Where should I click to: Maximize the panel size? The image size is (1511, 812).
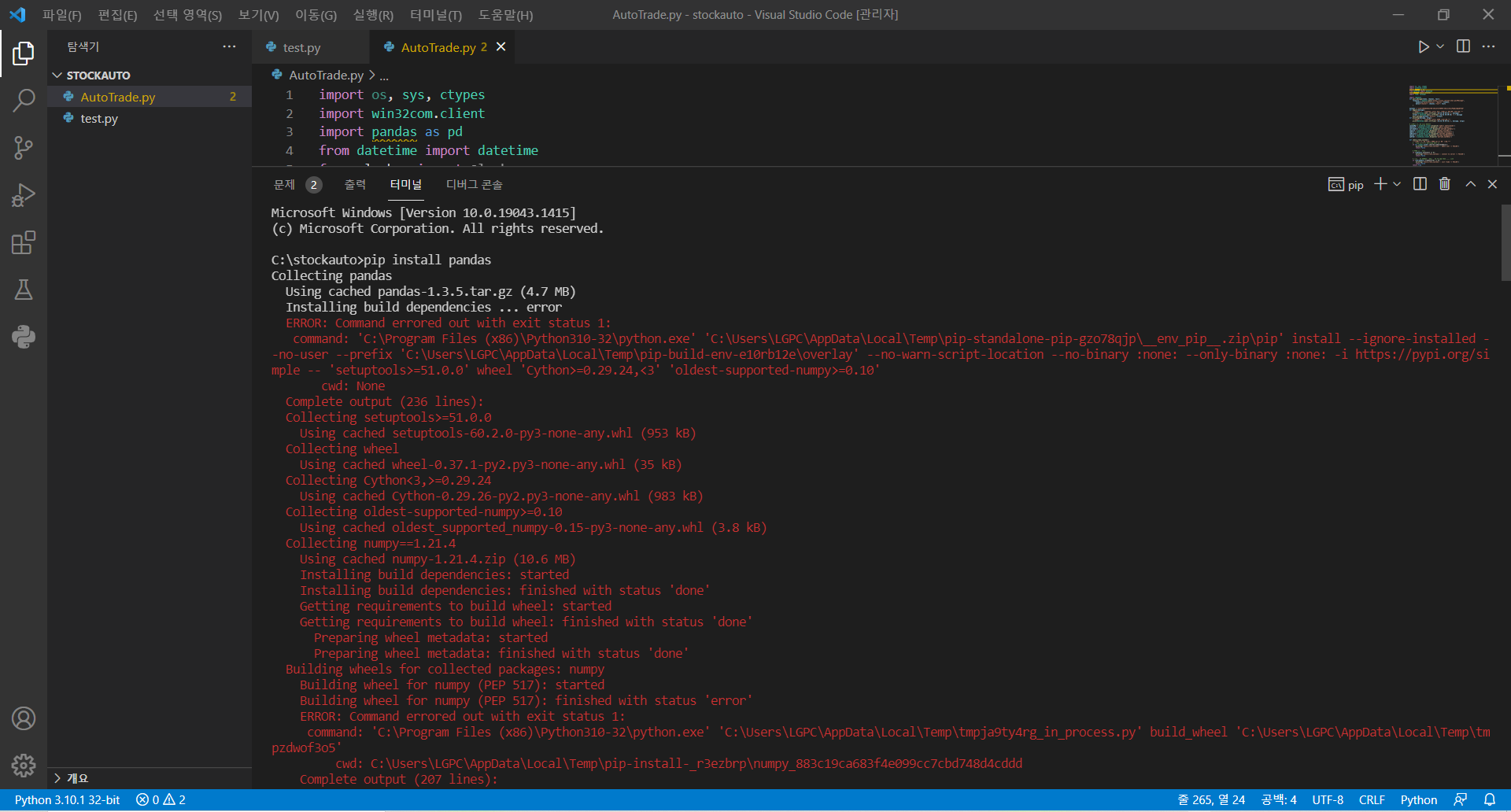click(1470, 184)
